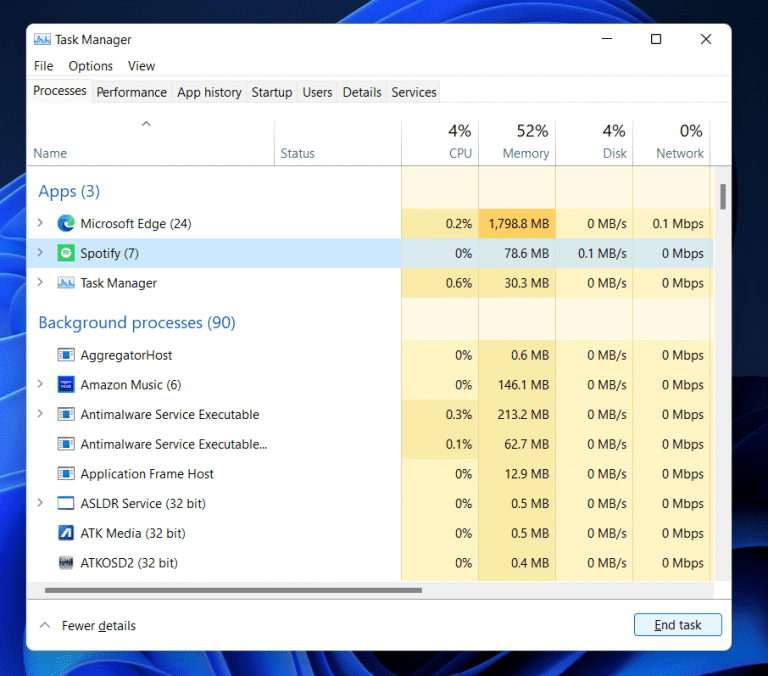
Task: Select the Spotify app icon
Action: (x=66, y=254)
